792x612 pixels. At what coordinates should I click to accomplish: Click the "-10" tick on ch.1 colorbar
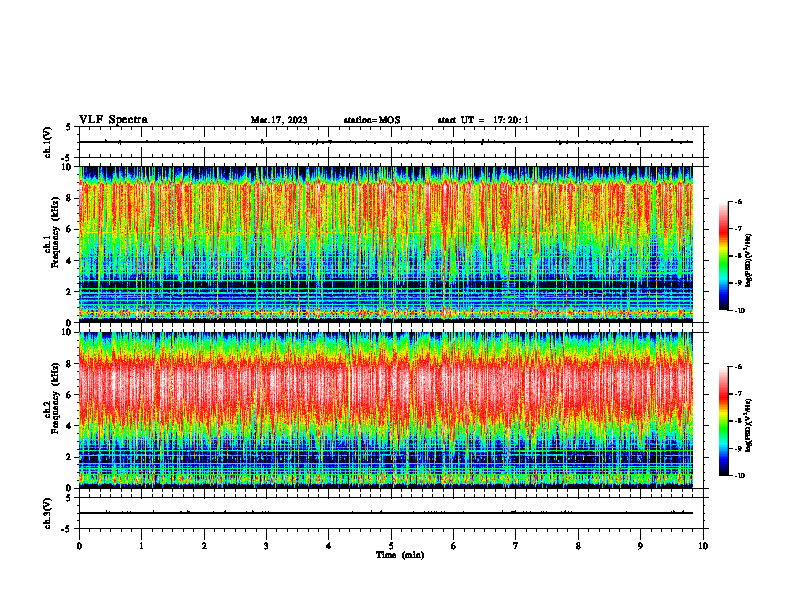(739, 311)
